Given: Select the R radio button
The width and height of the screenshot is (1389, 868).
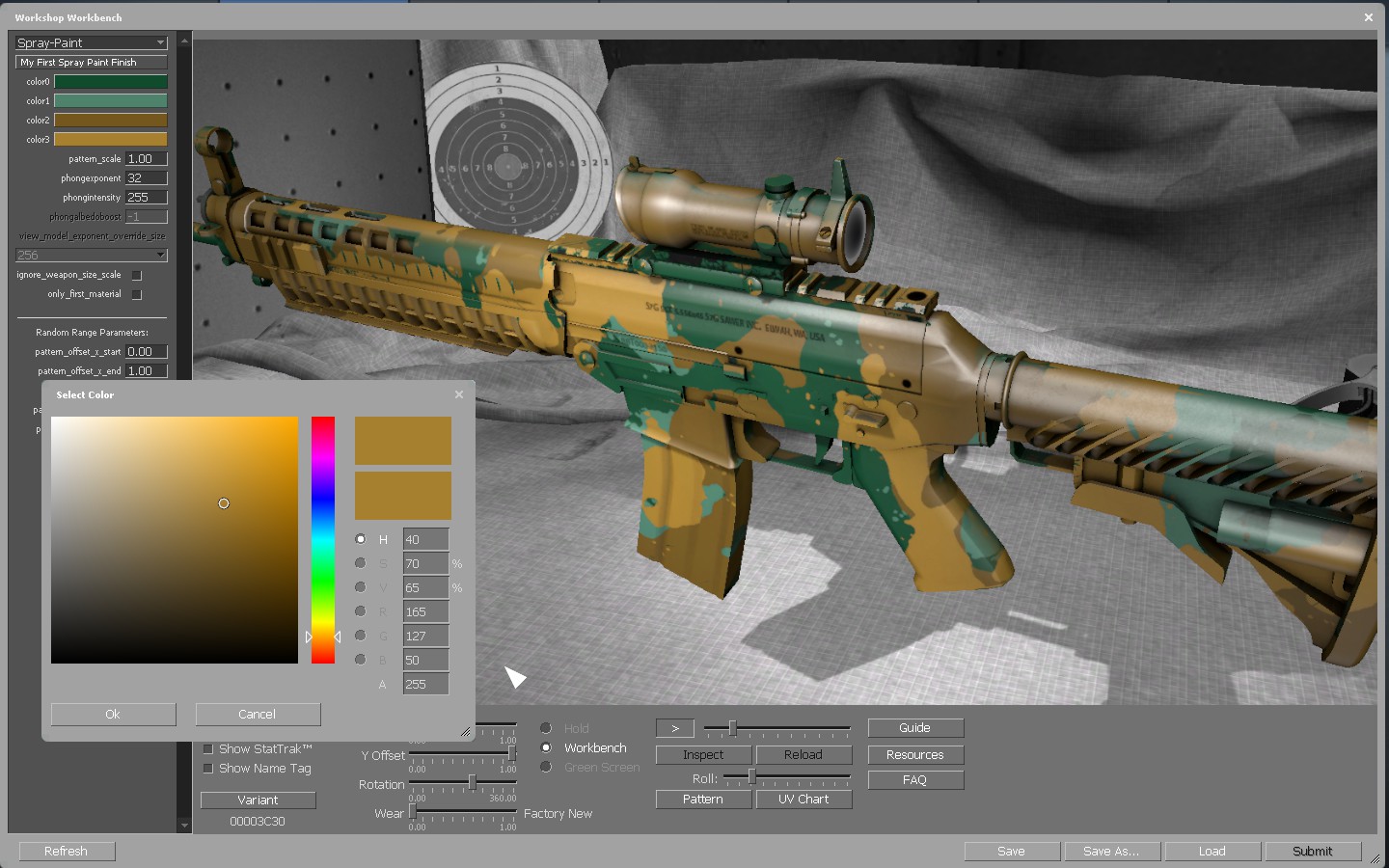Looking at the screenshot, I should click(361, 611).
